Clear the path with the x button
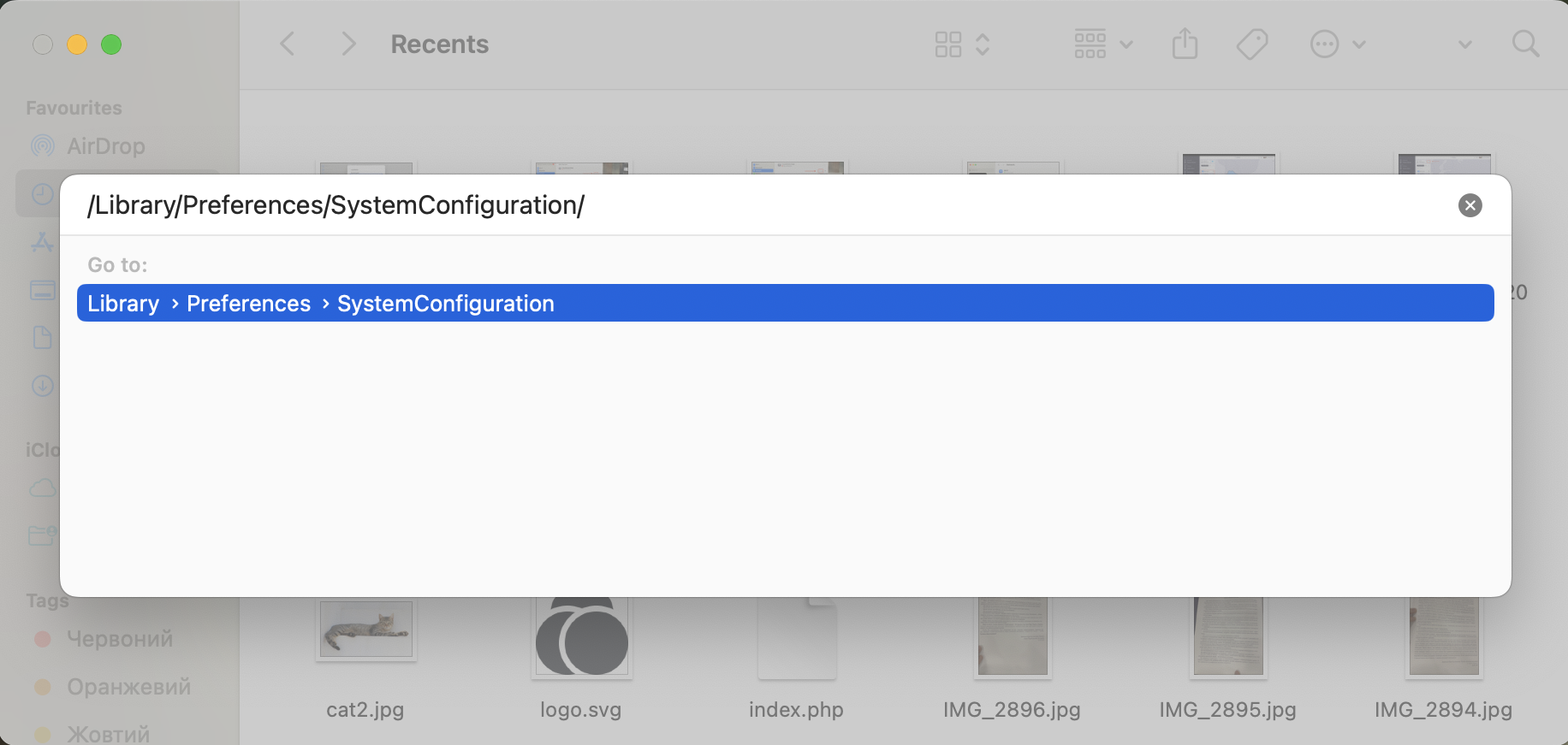This screenshot has width=1568, height=745. [1470, 205]
